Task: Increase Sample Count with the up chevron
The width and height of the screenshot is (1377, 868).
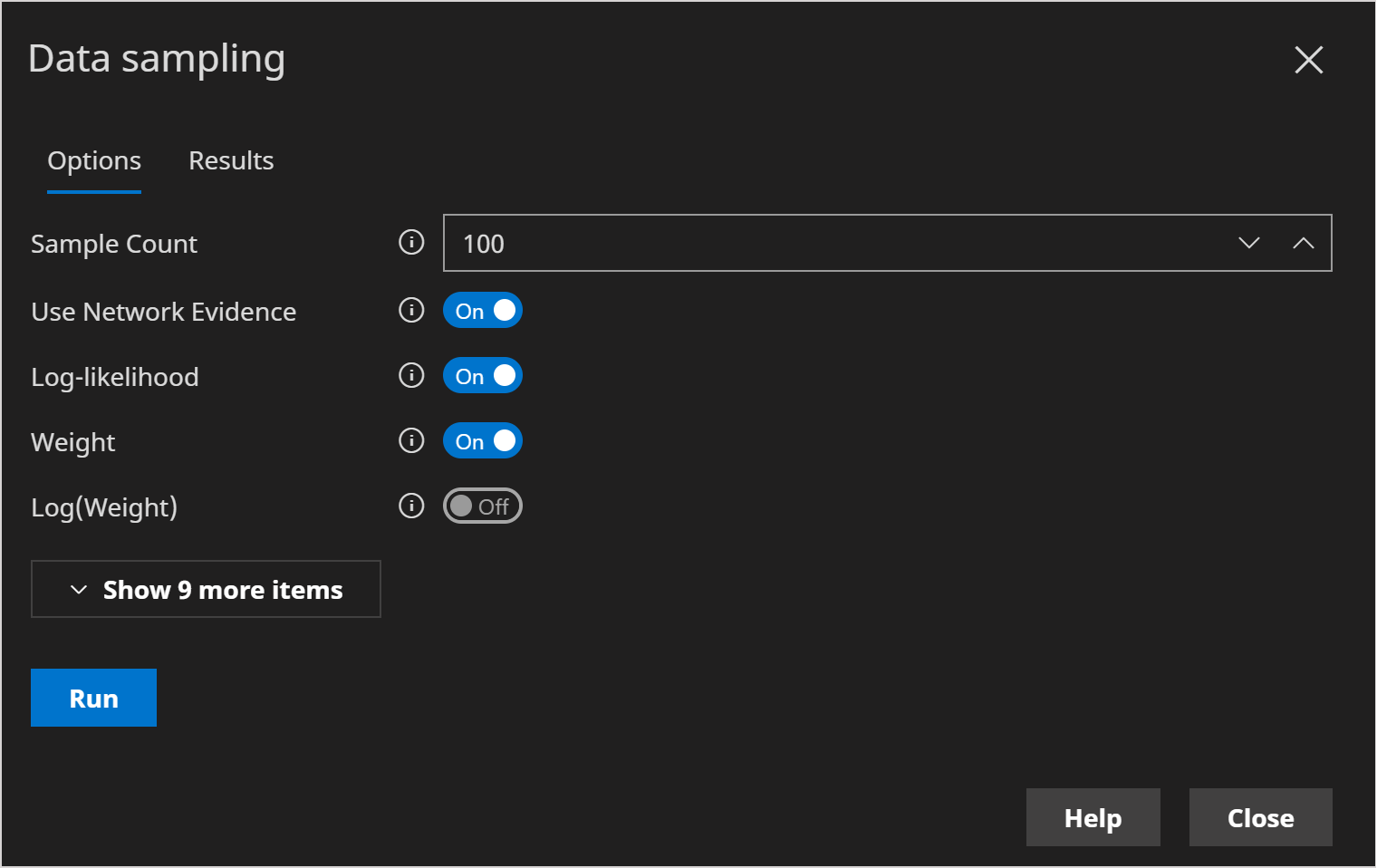Action: click(x=1303, y=243)
